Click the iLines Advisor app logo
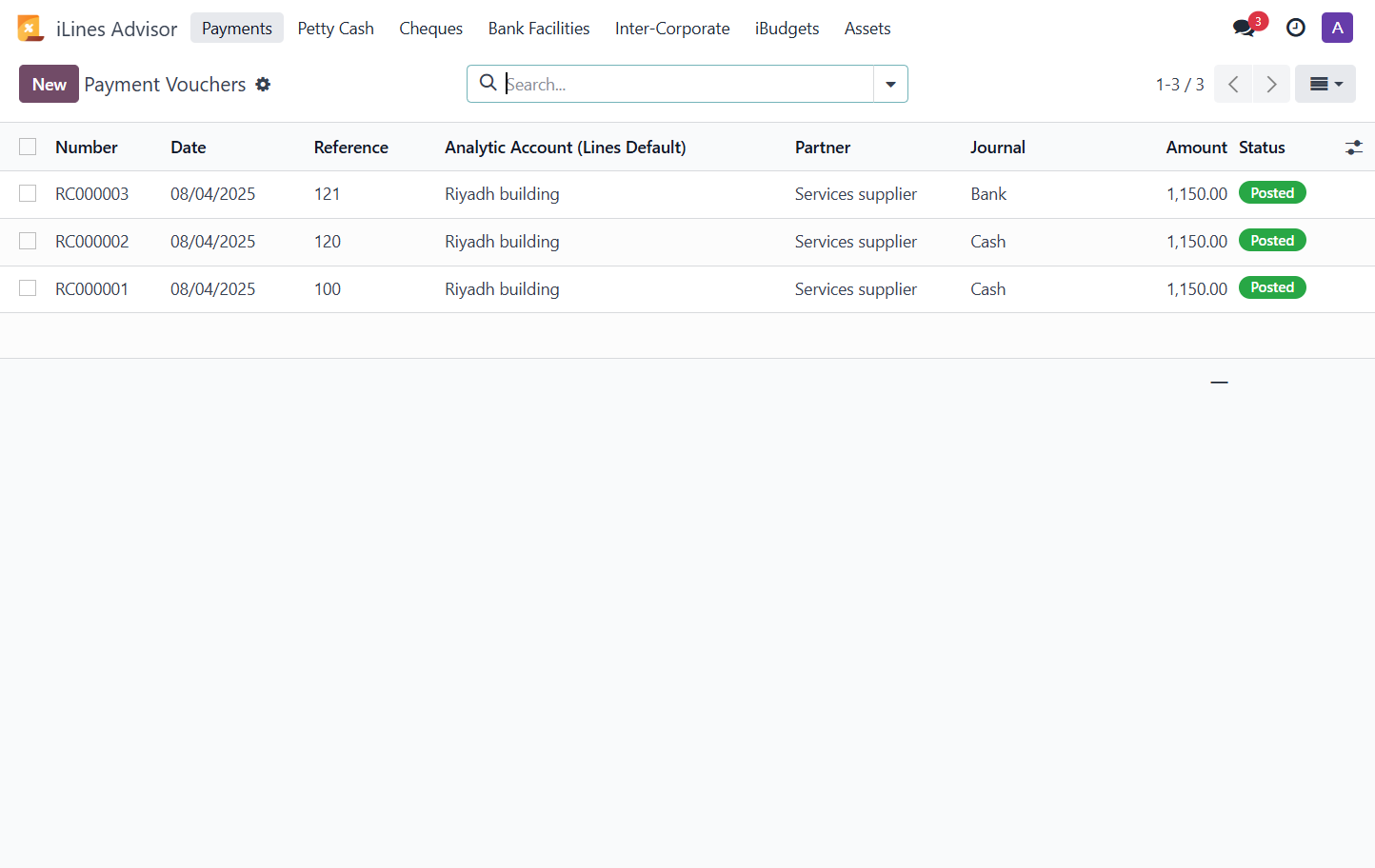This screenshot has width=1375, height=868. (x=30, y=29)
